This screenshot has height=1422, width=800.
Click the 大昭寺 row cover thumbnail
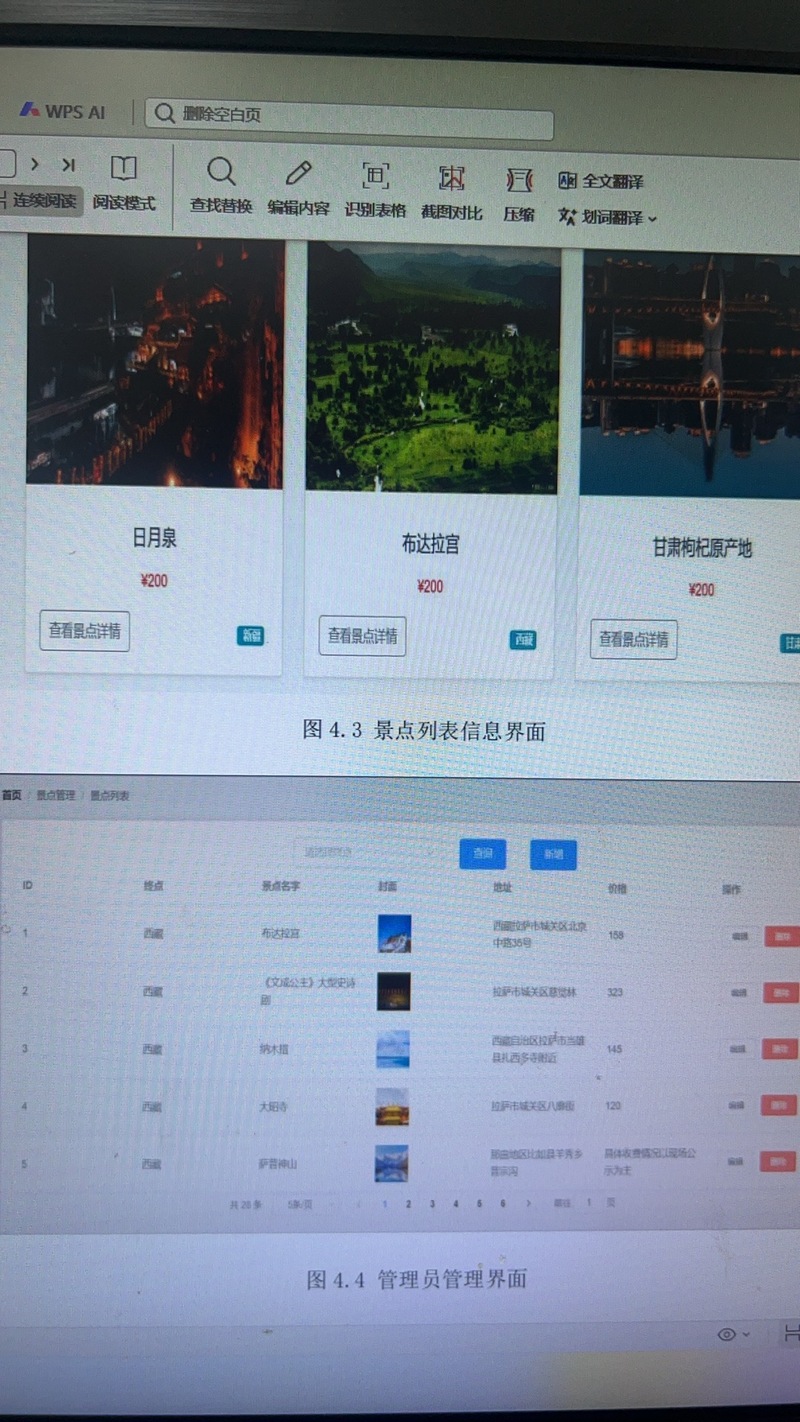392,1107
